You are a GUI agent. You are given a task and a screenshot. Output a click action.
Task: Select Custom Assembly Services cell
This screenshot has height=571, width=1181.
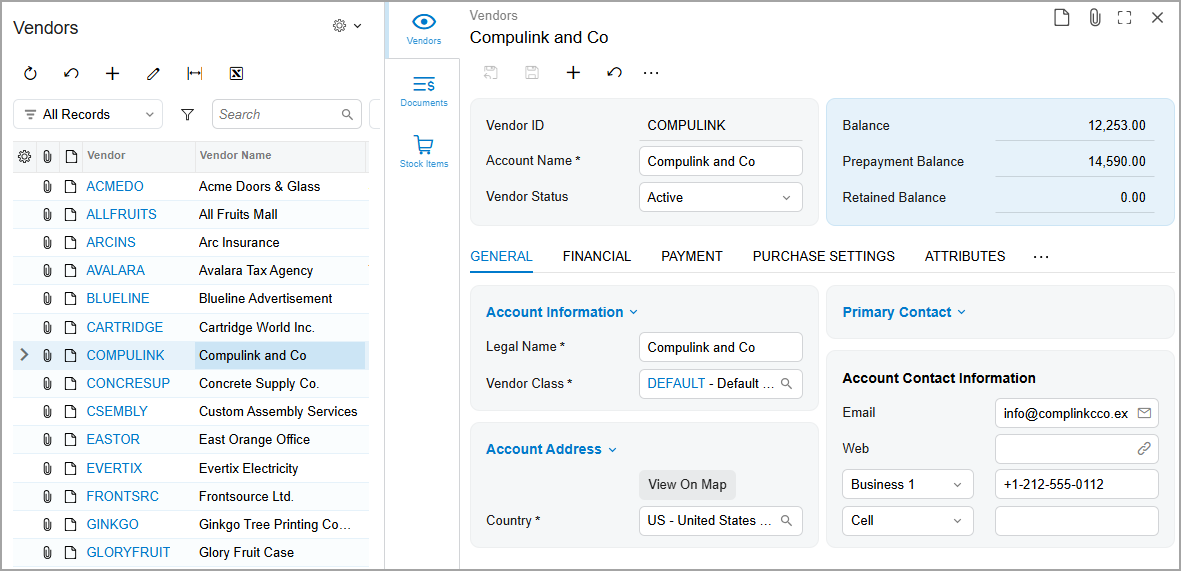click(280, 412)
